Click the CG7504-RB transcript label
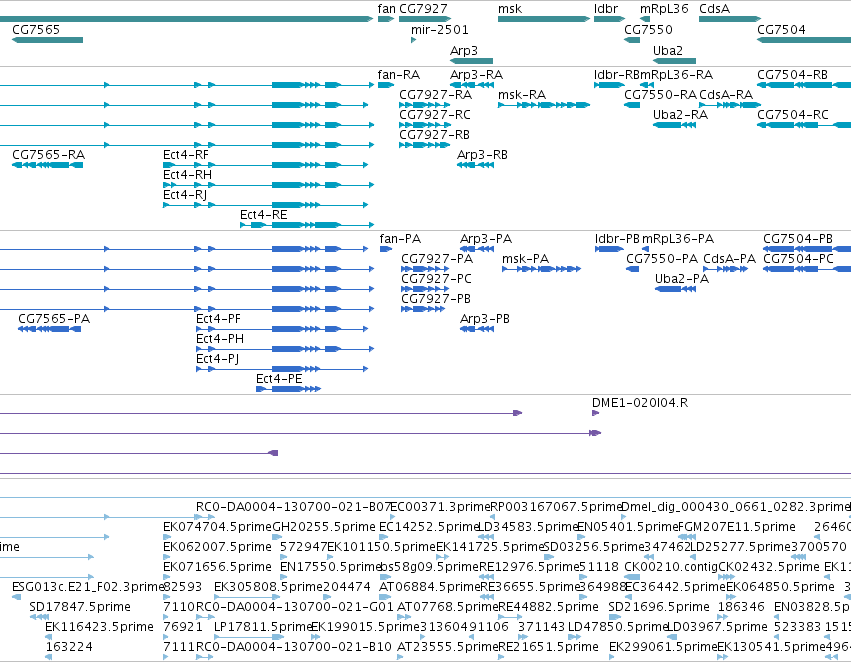 pos(792,75)
